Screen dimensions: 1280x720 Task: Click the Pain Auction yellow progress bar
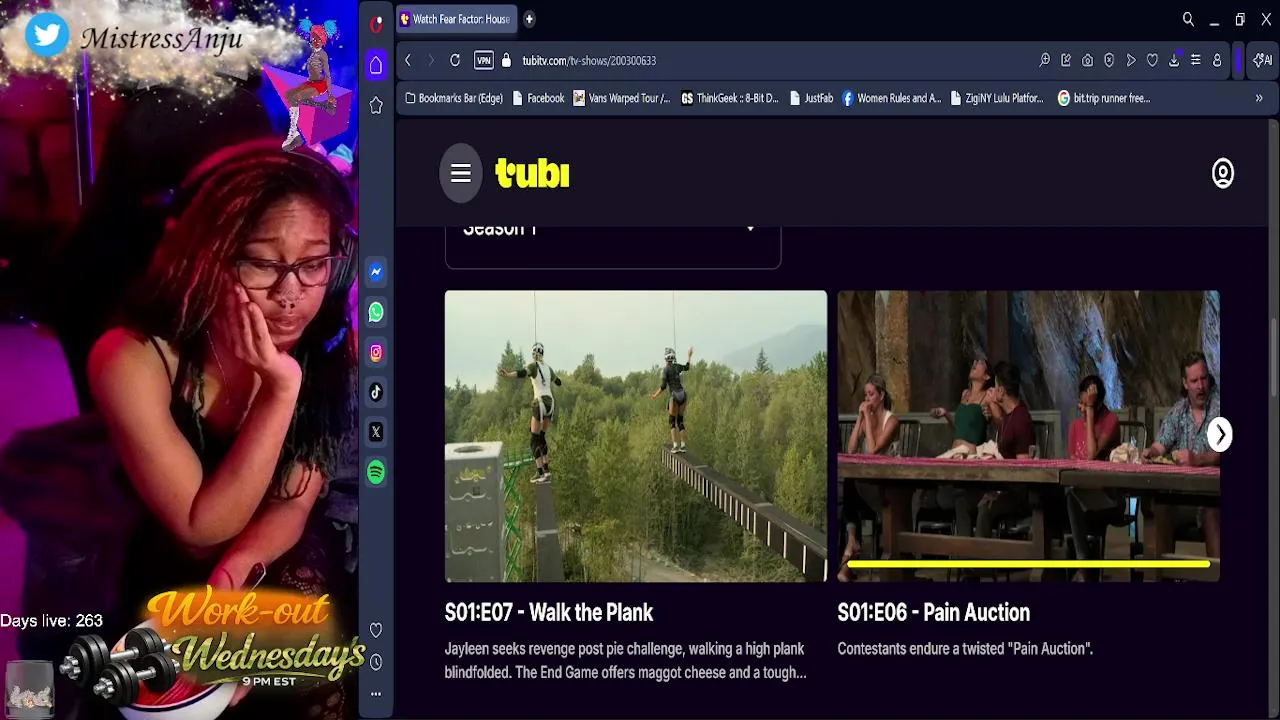[x=1028, y=564]
